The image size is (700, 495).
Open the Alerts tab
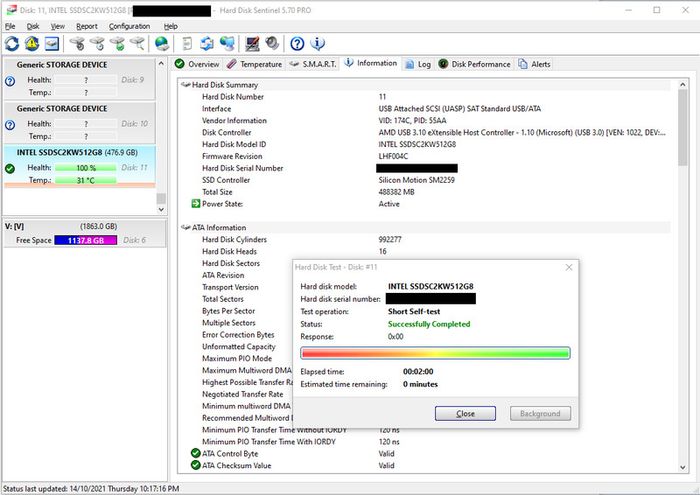point(534,64)
